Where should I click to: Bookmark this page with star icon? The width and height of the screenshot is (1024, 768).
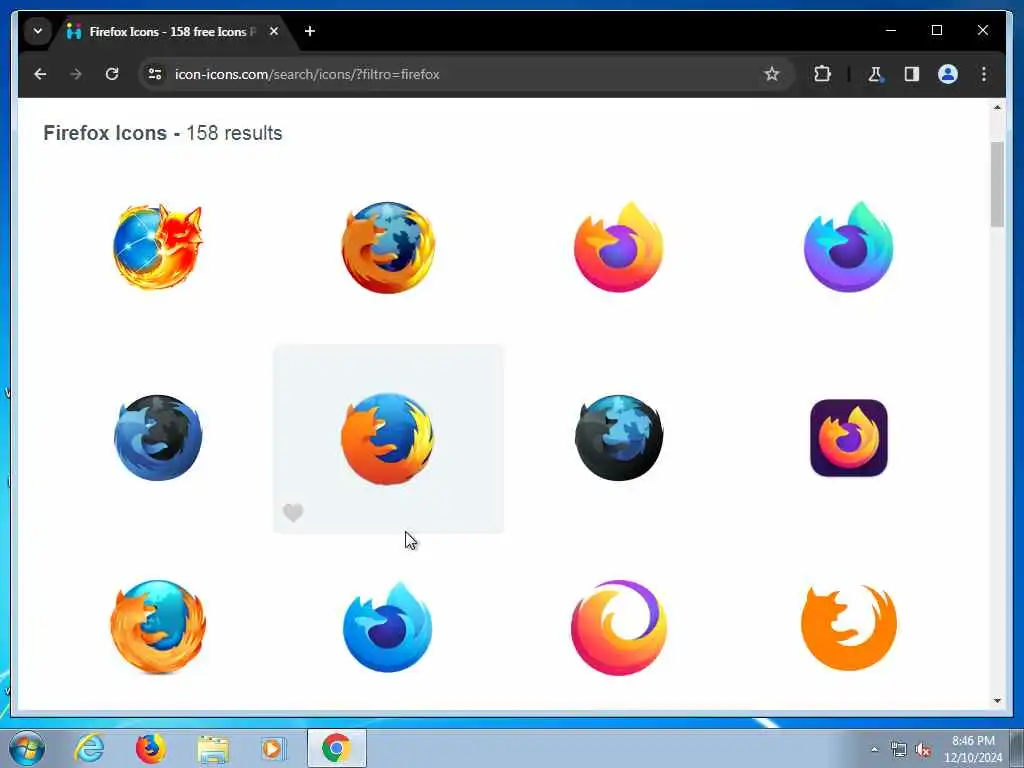772,74
